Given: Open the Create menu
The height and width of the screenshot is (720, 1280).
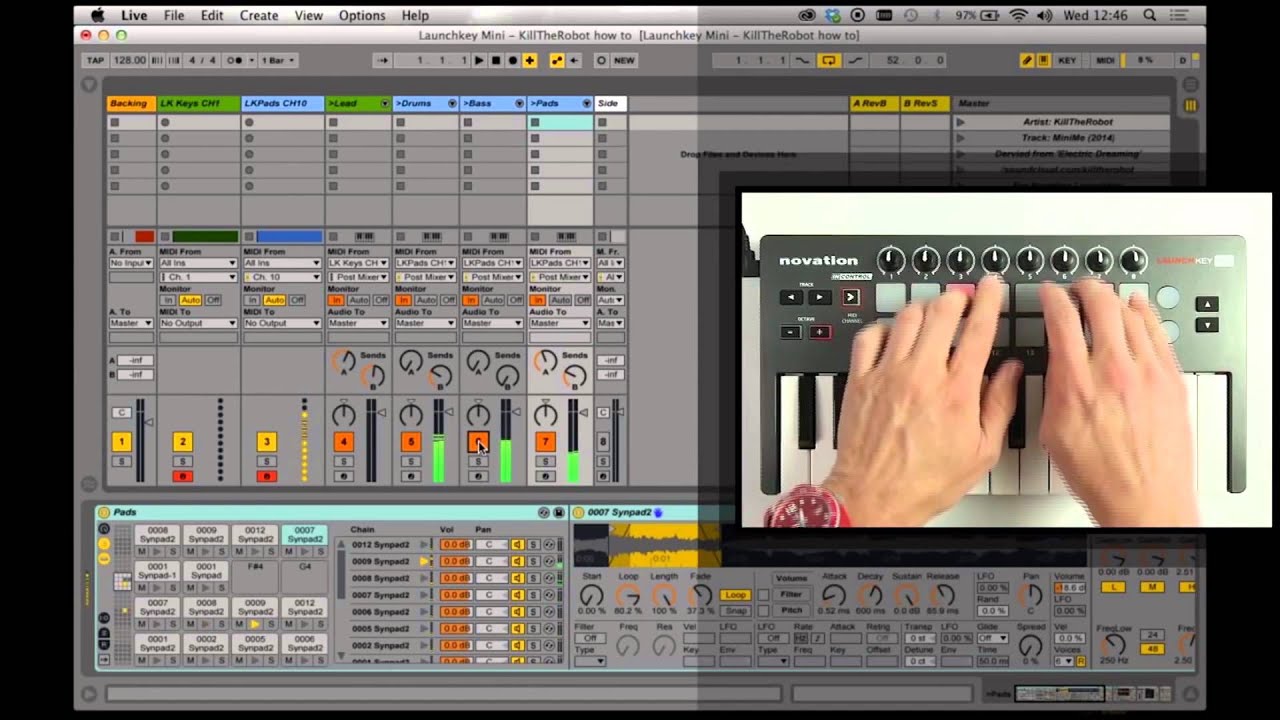Looking at the screenshot, I should pyautogui.click(x=259, y=15).
